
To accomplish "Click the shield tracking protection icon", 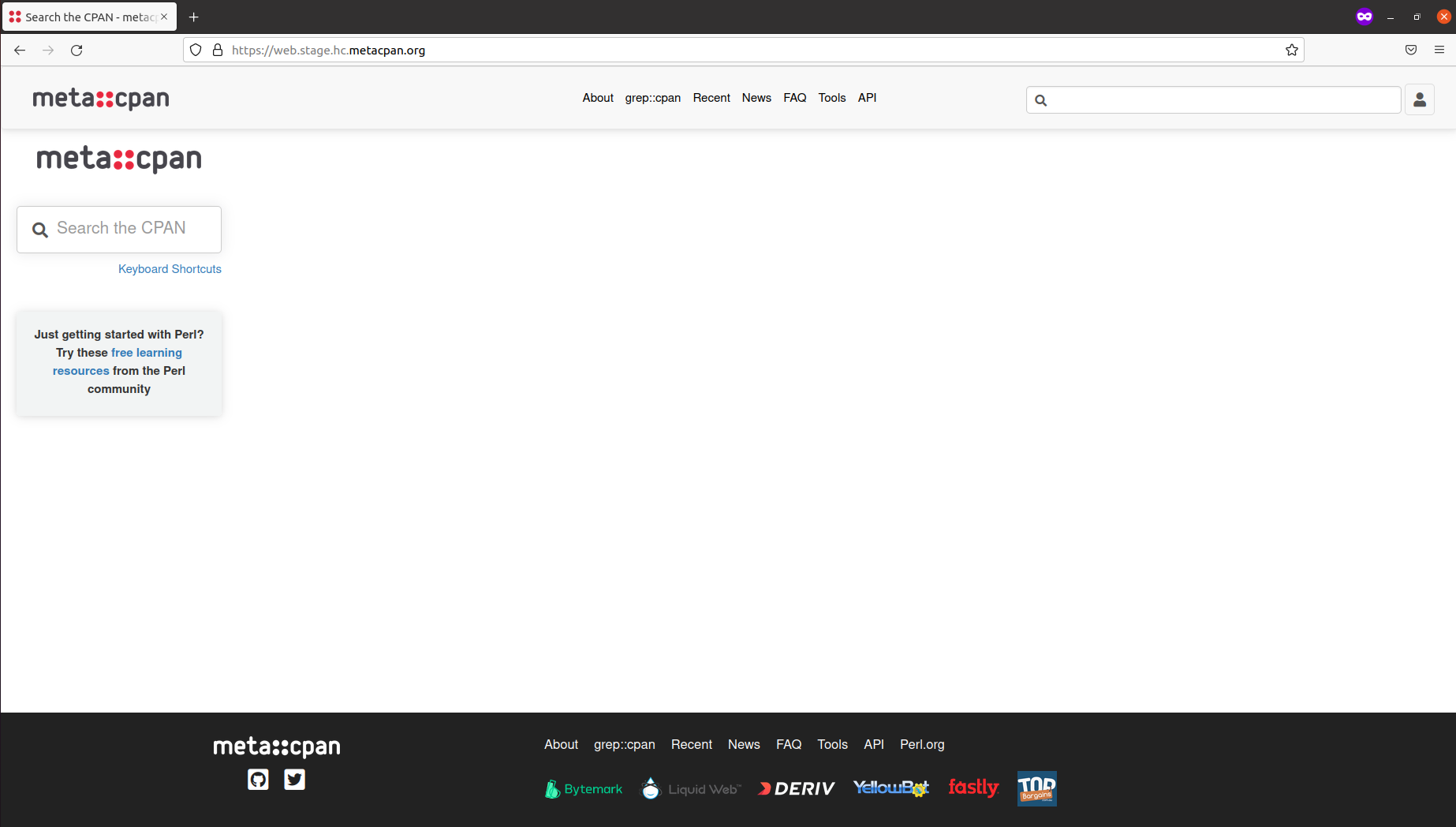I will [196, 50].
